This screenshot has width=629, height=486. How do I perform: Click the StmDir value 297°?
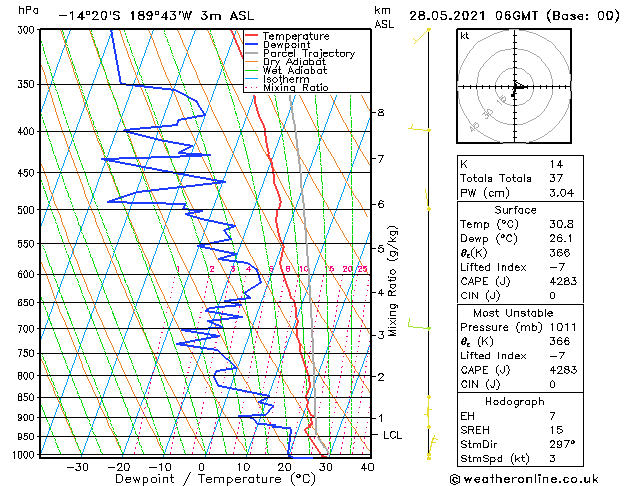click(x=562, y=444)
